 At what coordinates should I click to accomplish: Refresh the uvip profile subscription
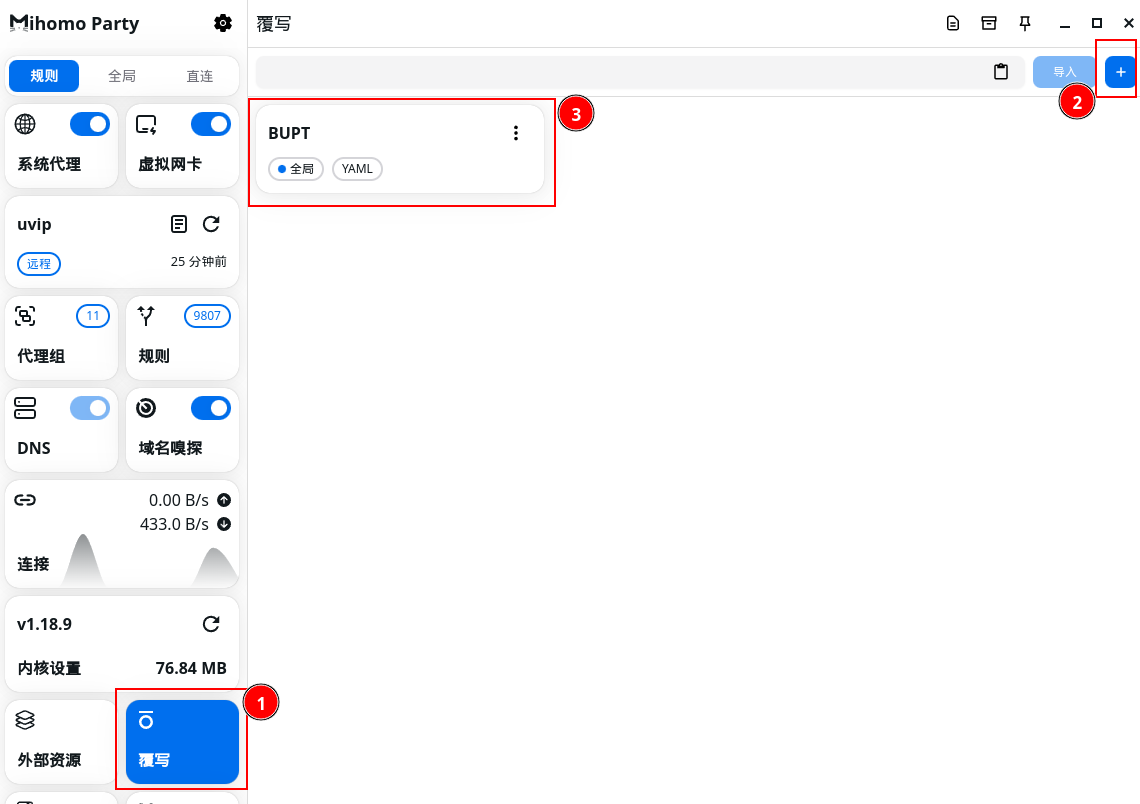click(x=211, y=224)
